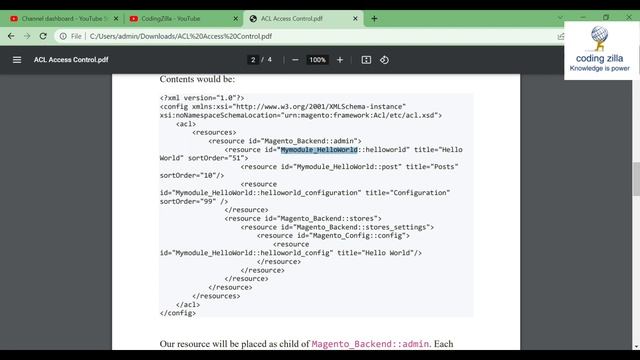Click the scrollbar down arrow
640x360 pixels.
click(x=636, y=347)
